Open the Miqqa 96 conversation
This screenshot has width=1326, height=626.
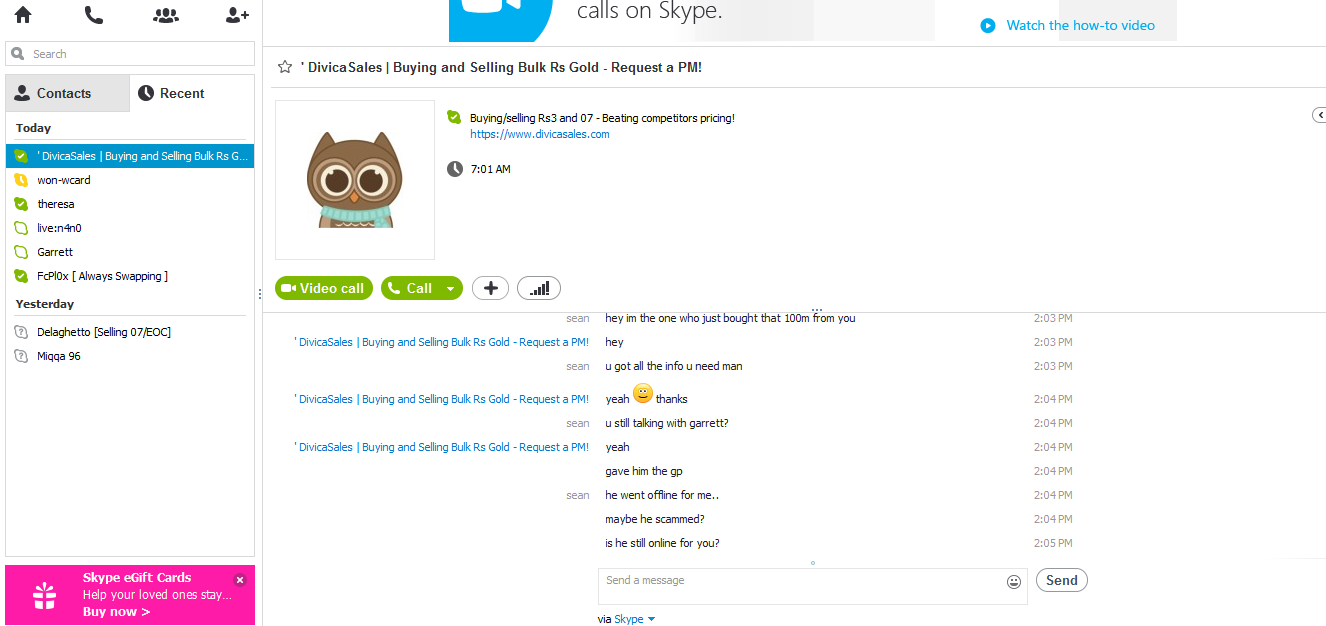click(x=130, y=356)
